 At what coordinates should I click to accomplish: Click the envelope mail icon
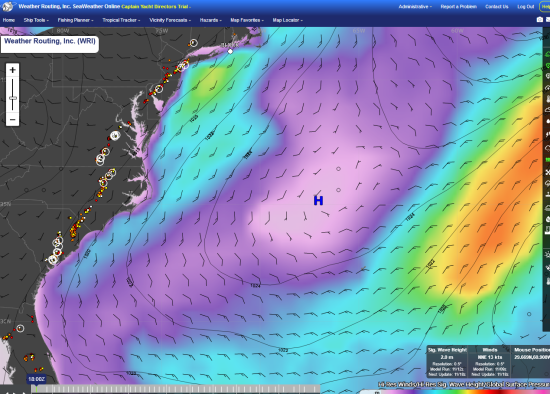(x=548, y=20)
